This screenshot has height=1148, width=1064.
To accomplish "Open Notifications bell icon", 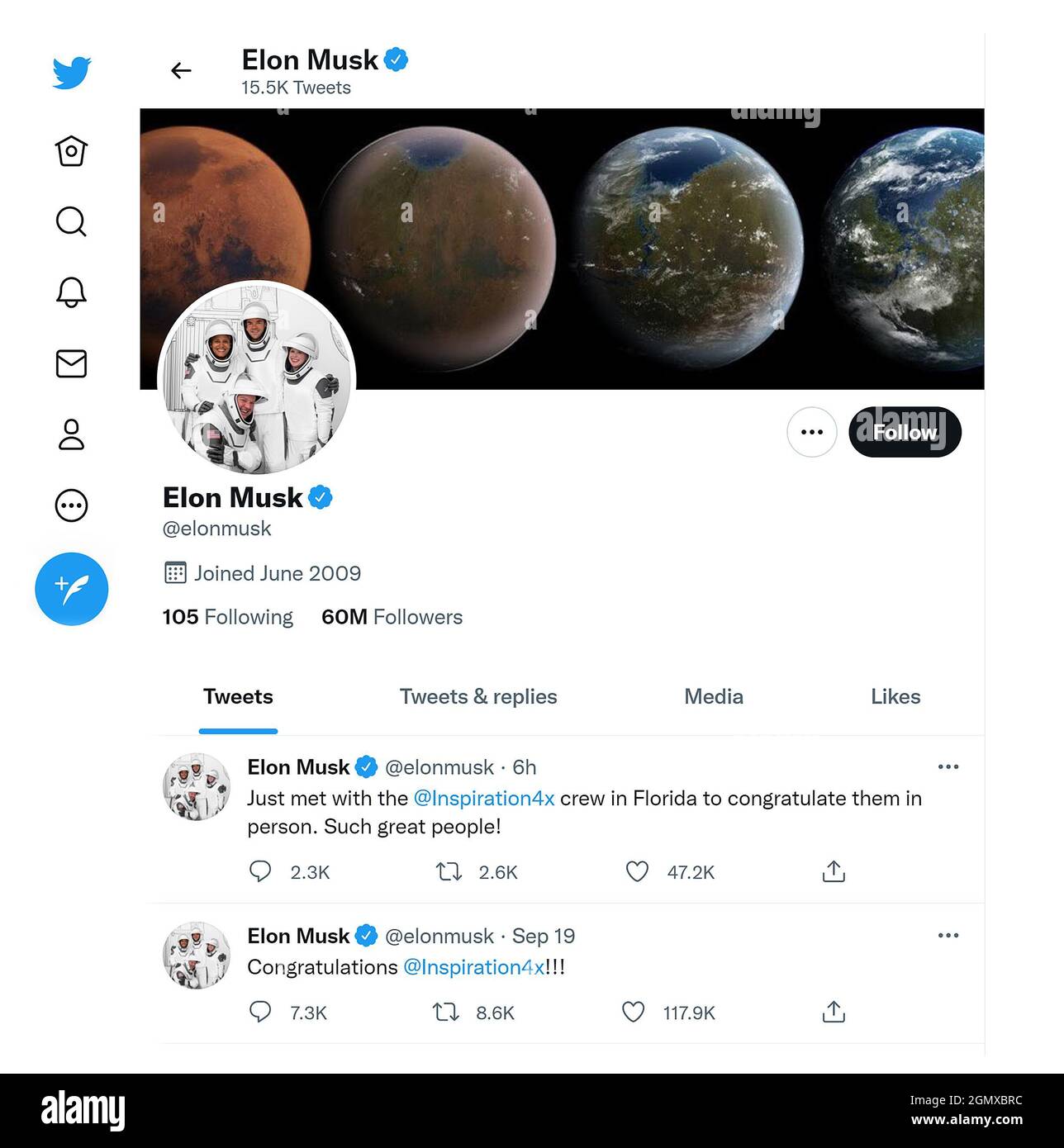I will pyautogui.click(x=71, y=292).
